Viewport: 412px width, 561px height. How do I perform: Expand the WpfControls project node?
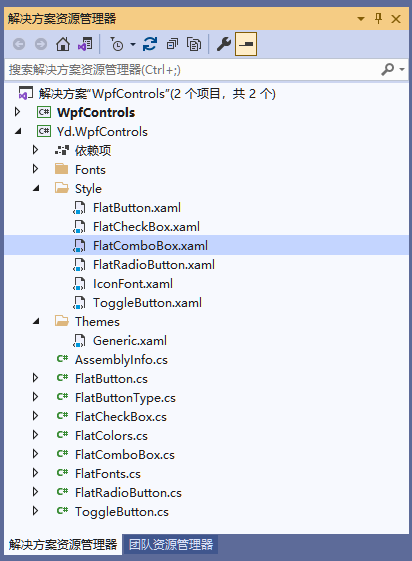[17, 112]
